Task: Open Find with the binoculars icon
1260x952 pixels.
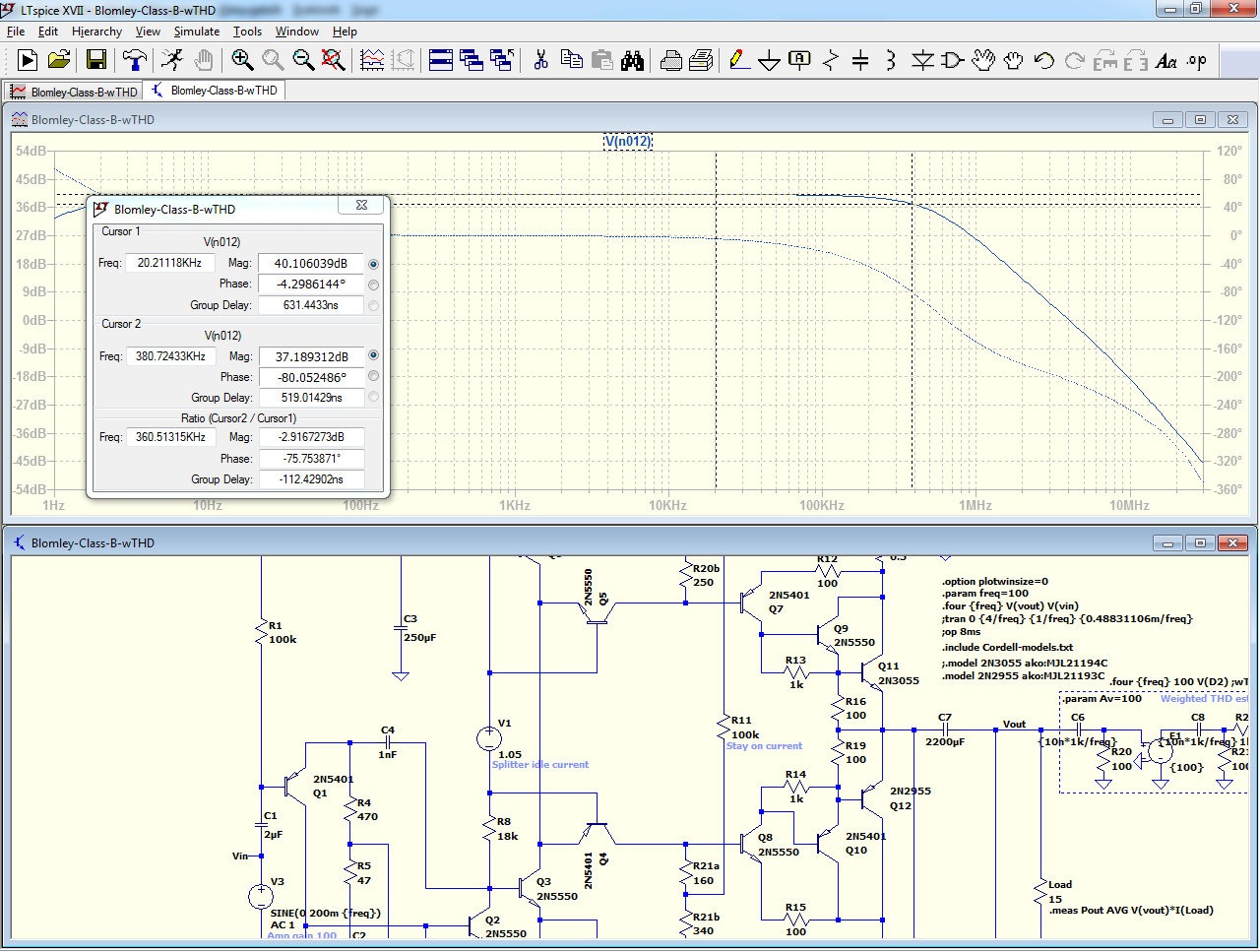Action: (632, 60)
